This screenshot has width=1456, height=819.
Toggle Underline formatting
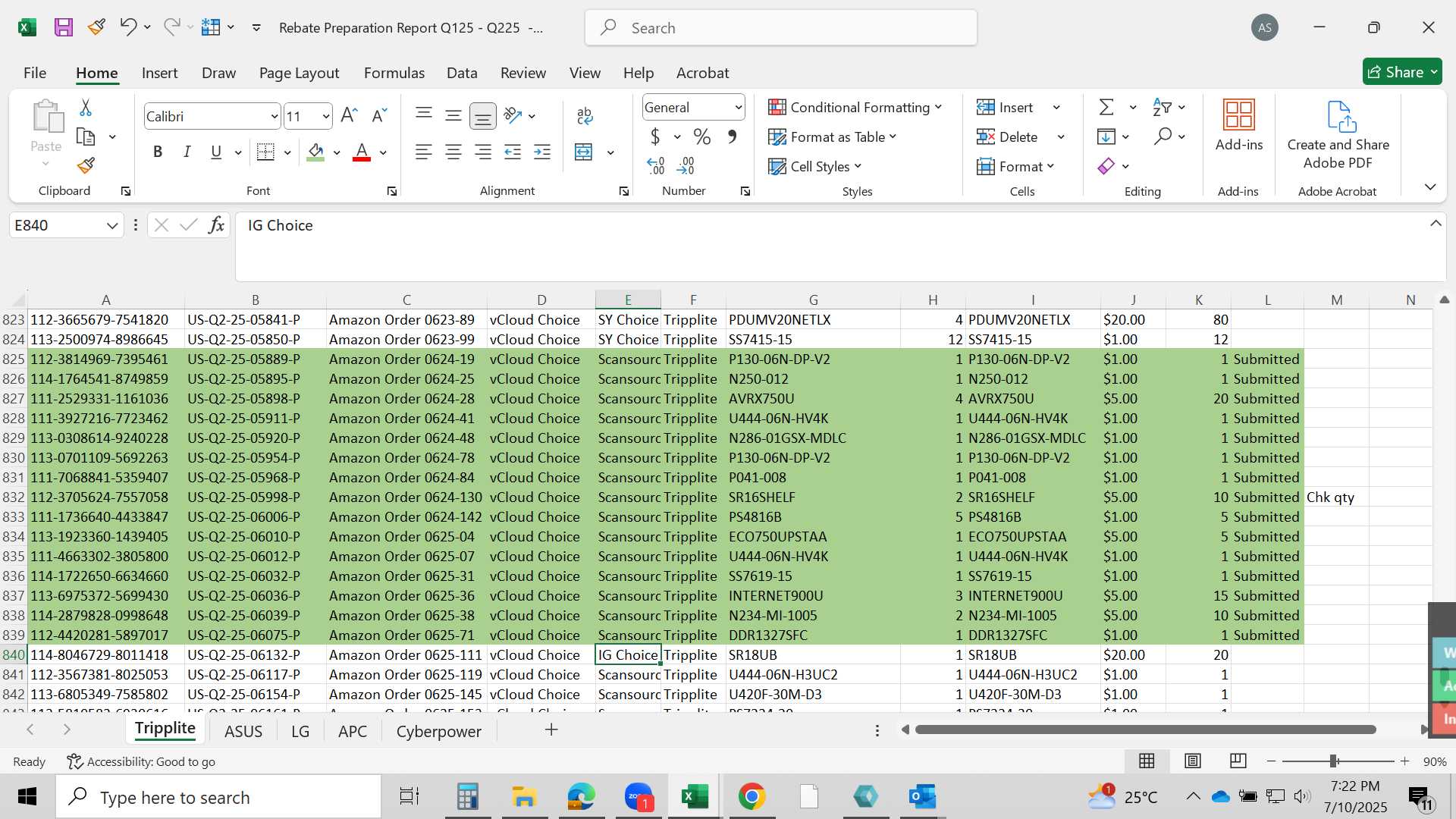[216, 152]
